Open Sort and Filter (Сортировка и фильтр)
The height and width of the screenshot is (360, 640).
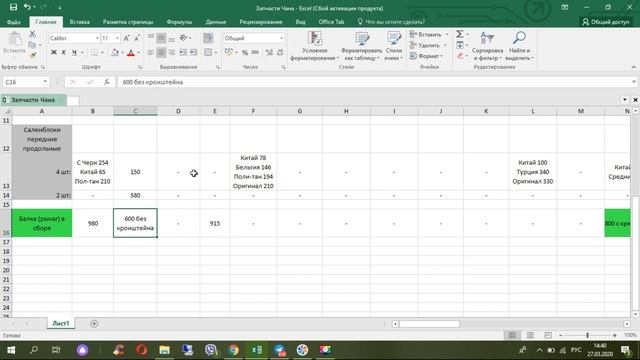click(487, 46)
